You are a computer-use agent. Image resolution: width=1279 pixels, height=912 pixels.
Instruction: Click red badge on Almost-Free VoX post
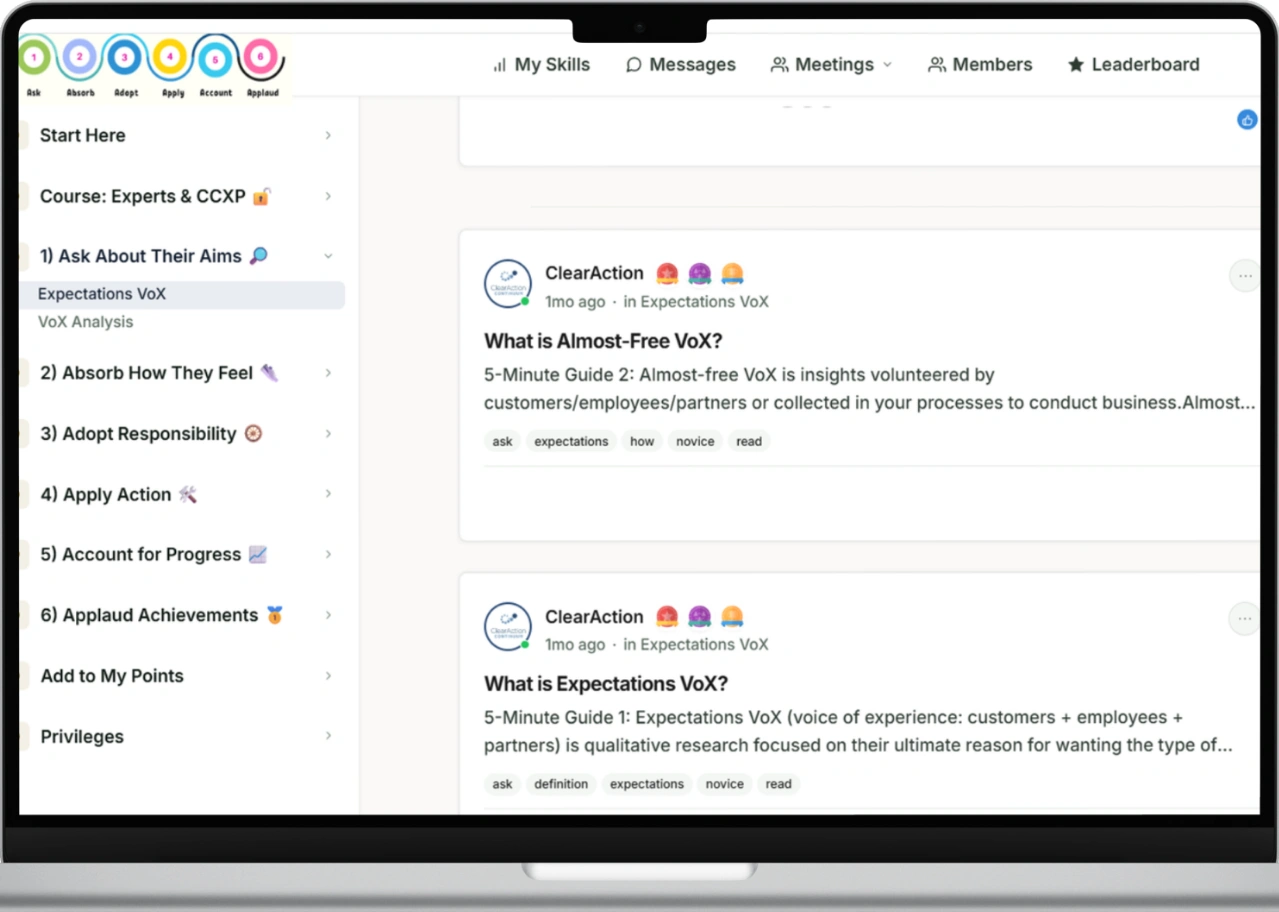[x=667, y=274]
